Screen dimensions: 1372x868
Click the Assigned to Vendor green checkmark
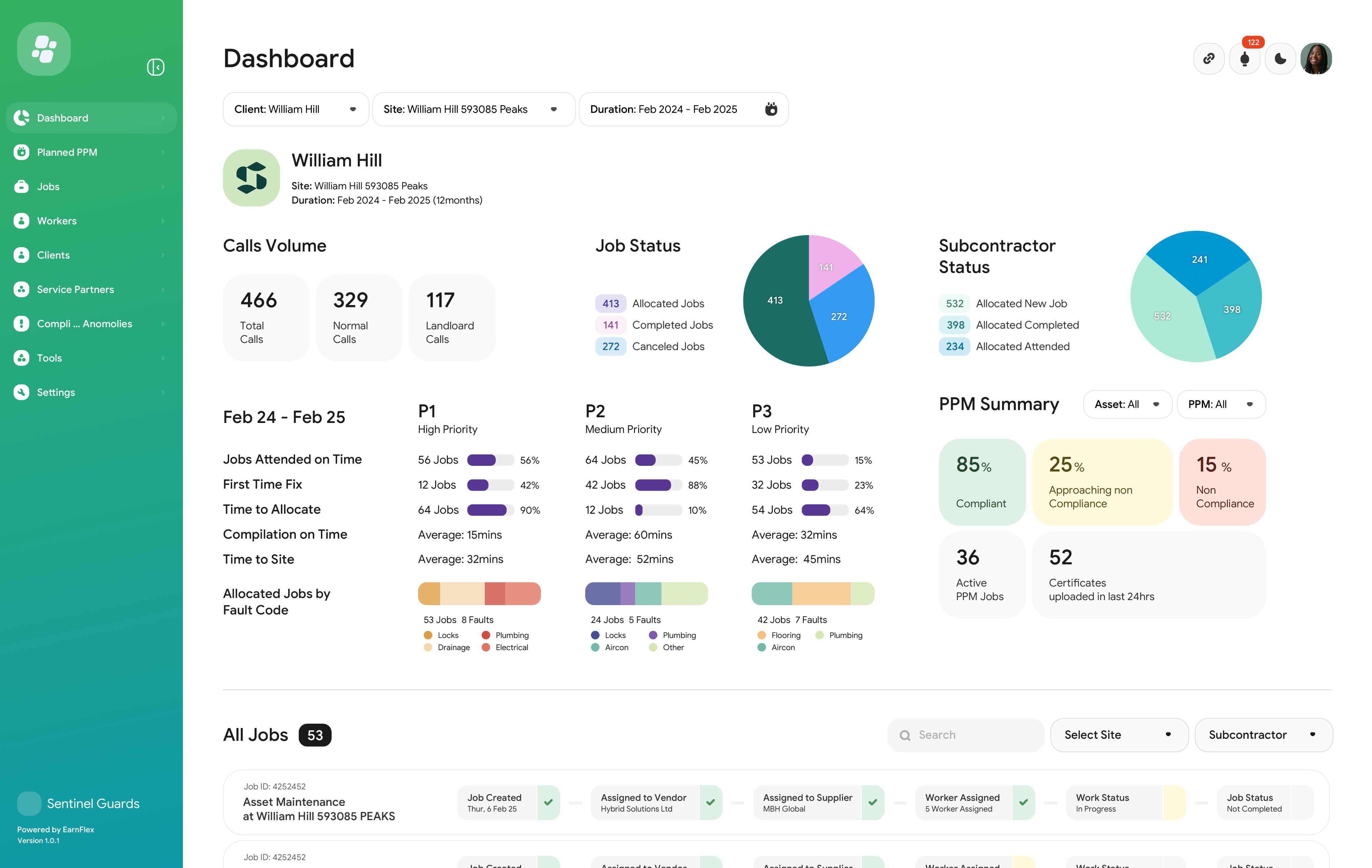click(710, 802)
